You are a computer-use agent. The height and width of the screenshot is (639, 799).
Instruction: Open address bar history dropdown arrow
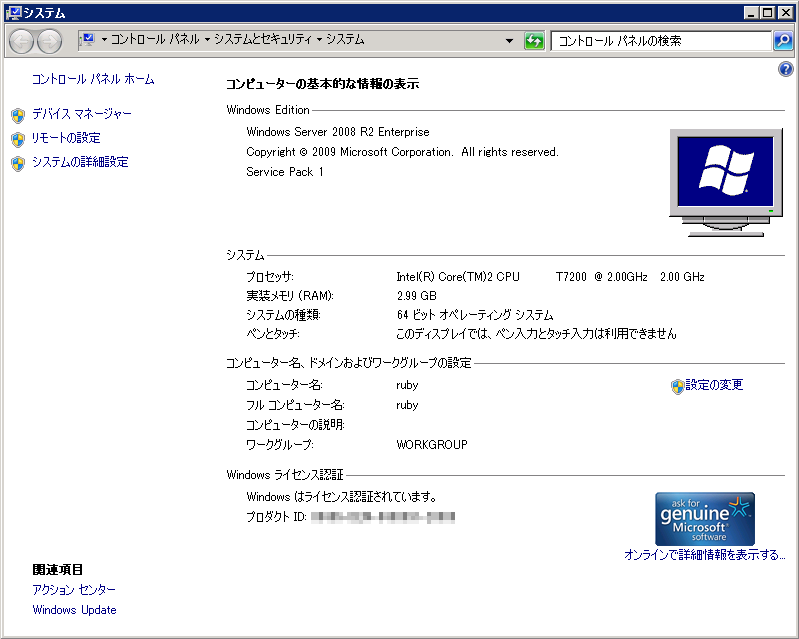(509, 41)
